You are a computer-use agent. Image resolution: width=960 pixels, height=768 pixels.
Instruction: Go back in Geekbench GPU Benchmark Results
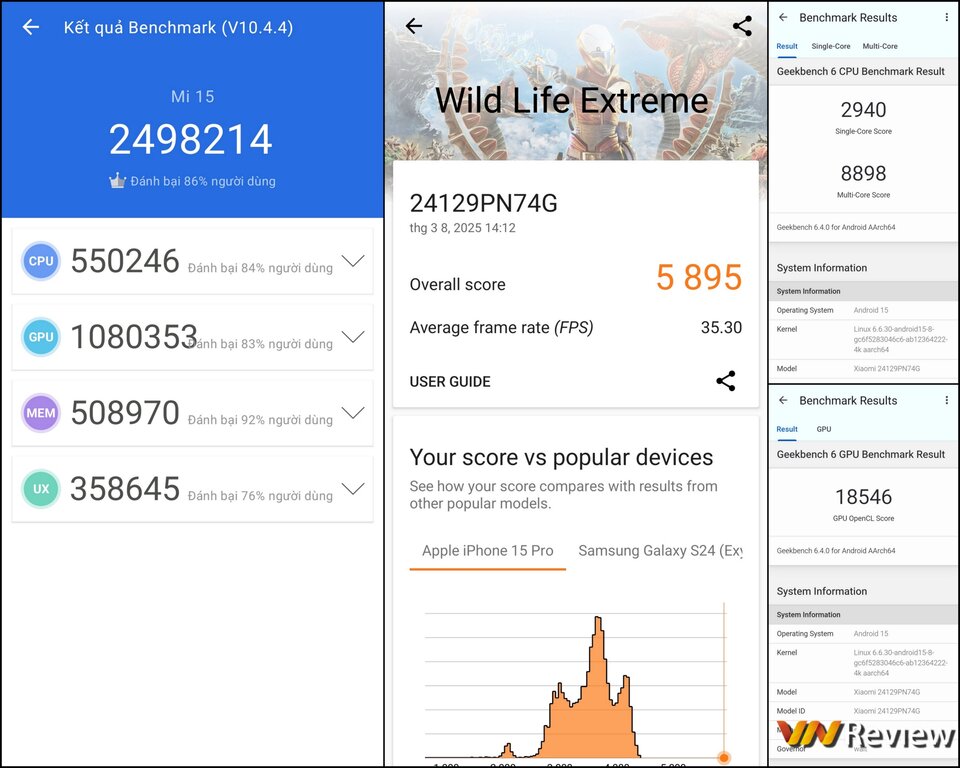[783, 401]
